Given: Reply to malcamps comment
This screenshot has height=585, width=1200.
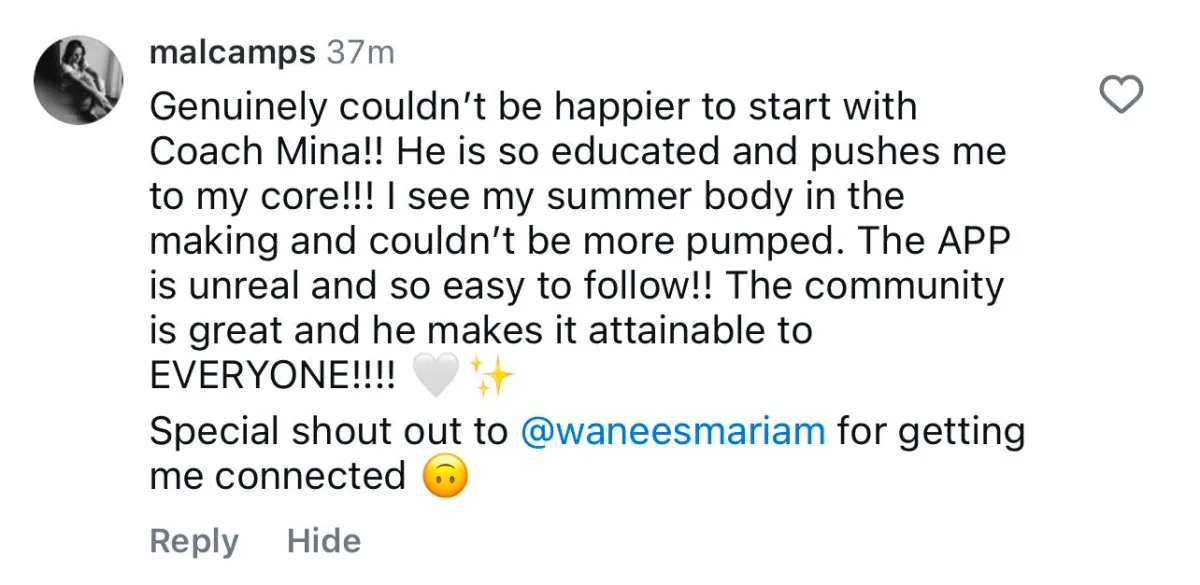Looking at the screenshot, I should (x=194, y=541).
